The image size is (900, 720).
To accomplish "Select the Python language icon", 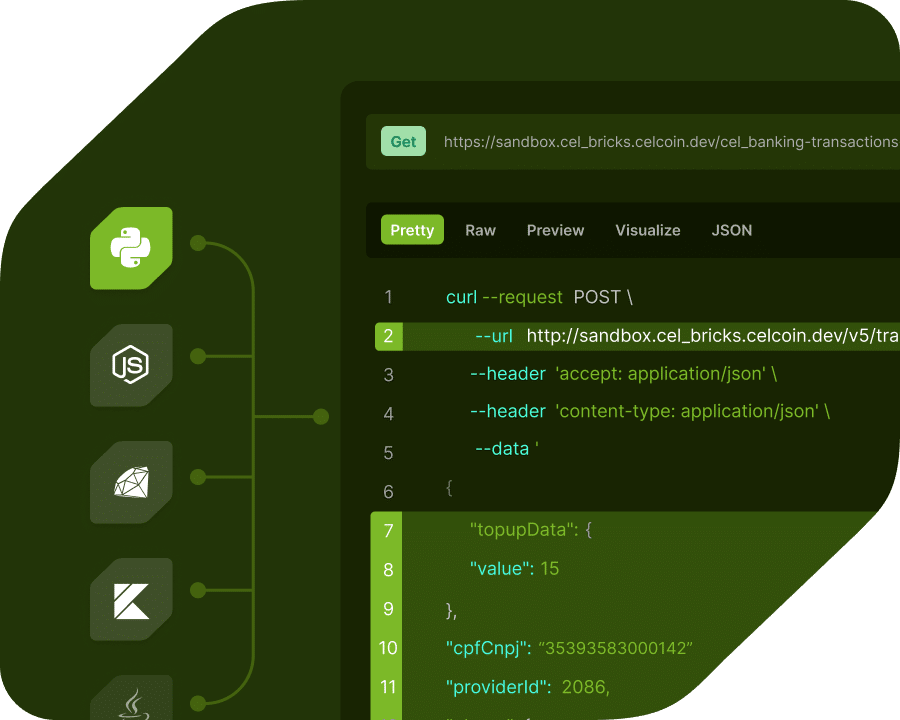I will pyautogui.click(x=131, y=248).
